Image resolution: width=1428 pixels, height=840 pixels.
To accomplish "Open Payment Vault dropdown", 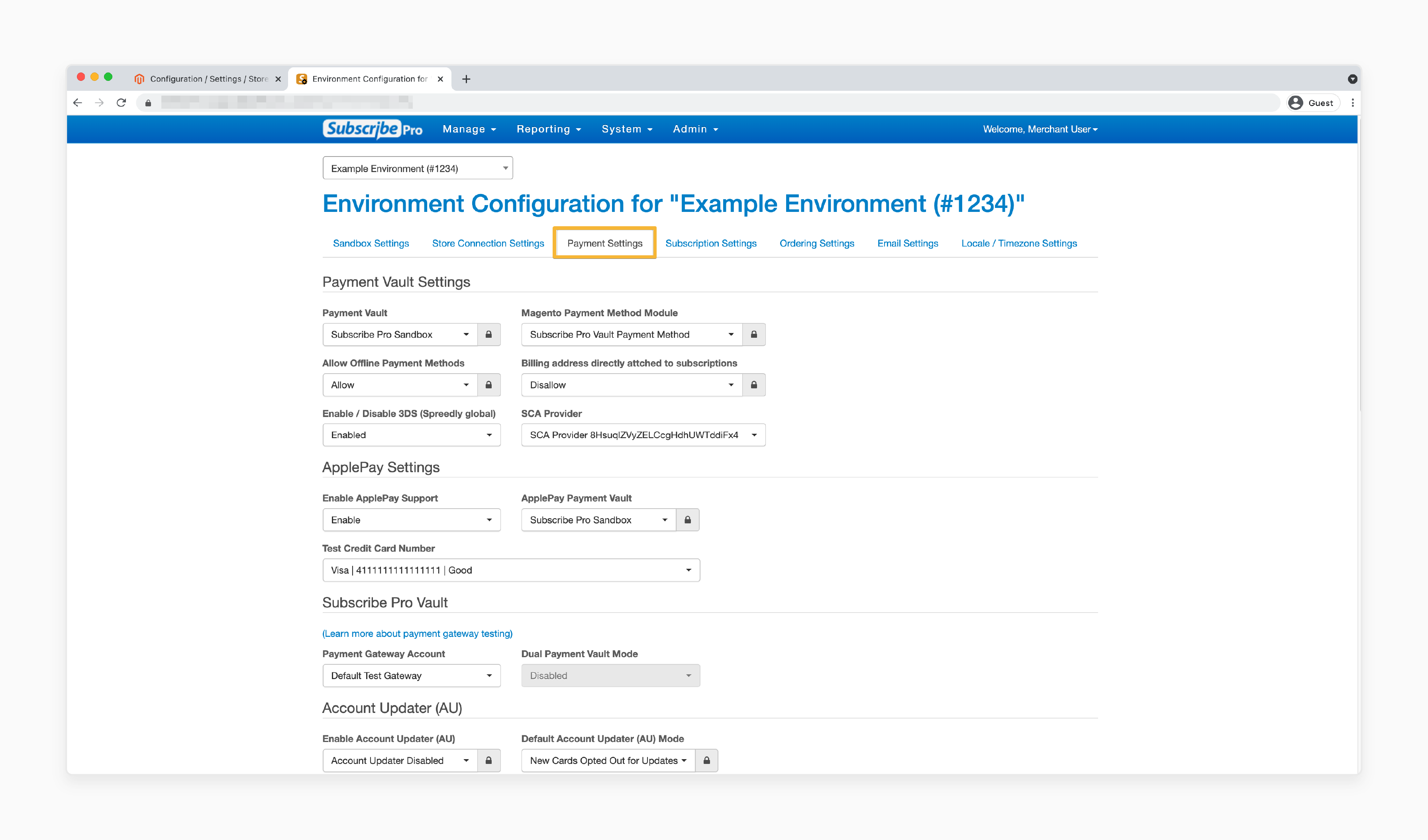I will [400, 334].
